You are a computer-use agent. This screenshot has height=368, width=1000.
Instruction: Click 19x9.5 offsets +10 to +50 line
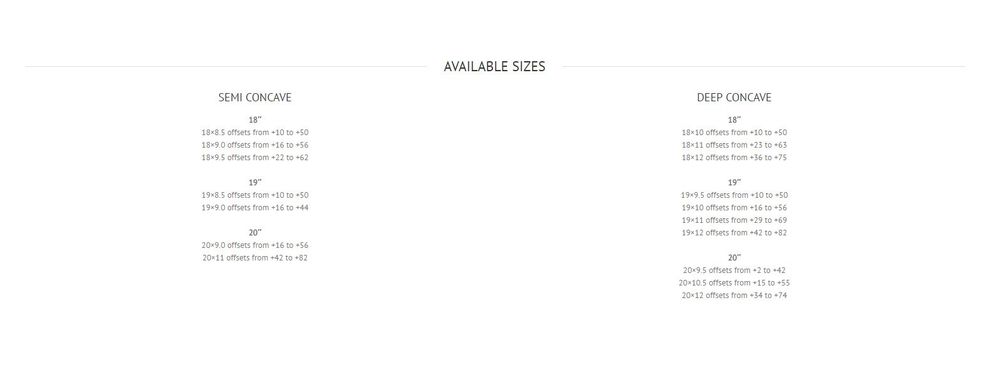point(734,195)
